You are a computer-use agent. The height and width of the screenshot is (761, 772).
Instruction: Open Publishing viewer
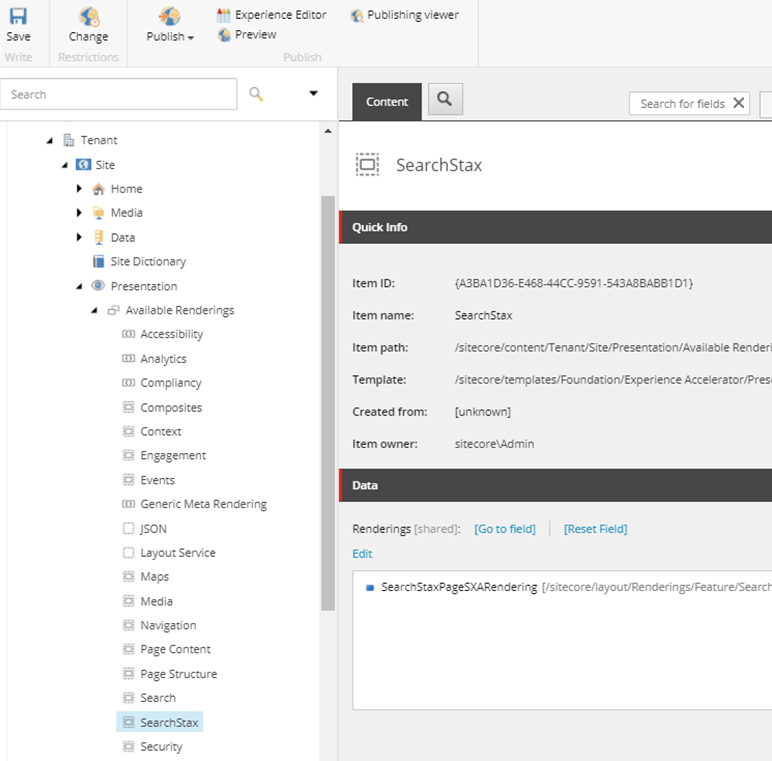405,15
